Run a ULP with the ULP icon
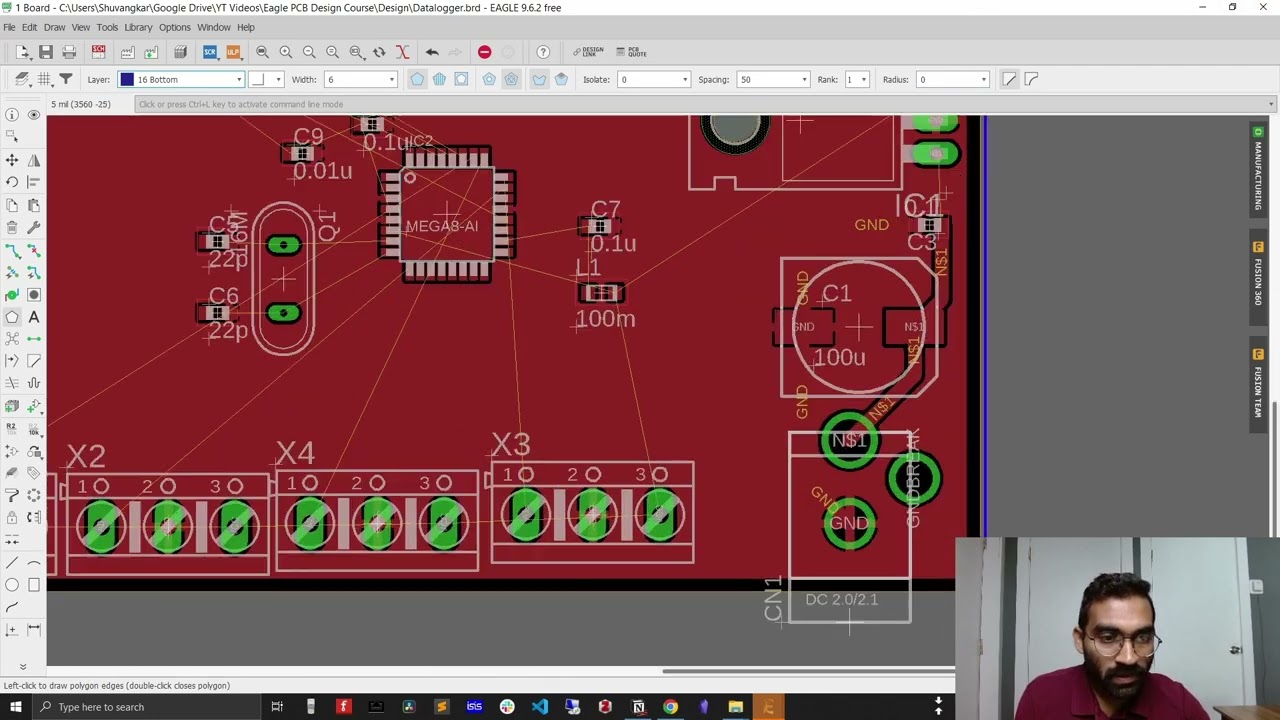 [233, 52]
